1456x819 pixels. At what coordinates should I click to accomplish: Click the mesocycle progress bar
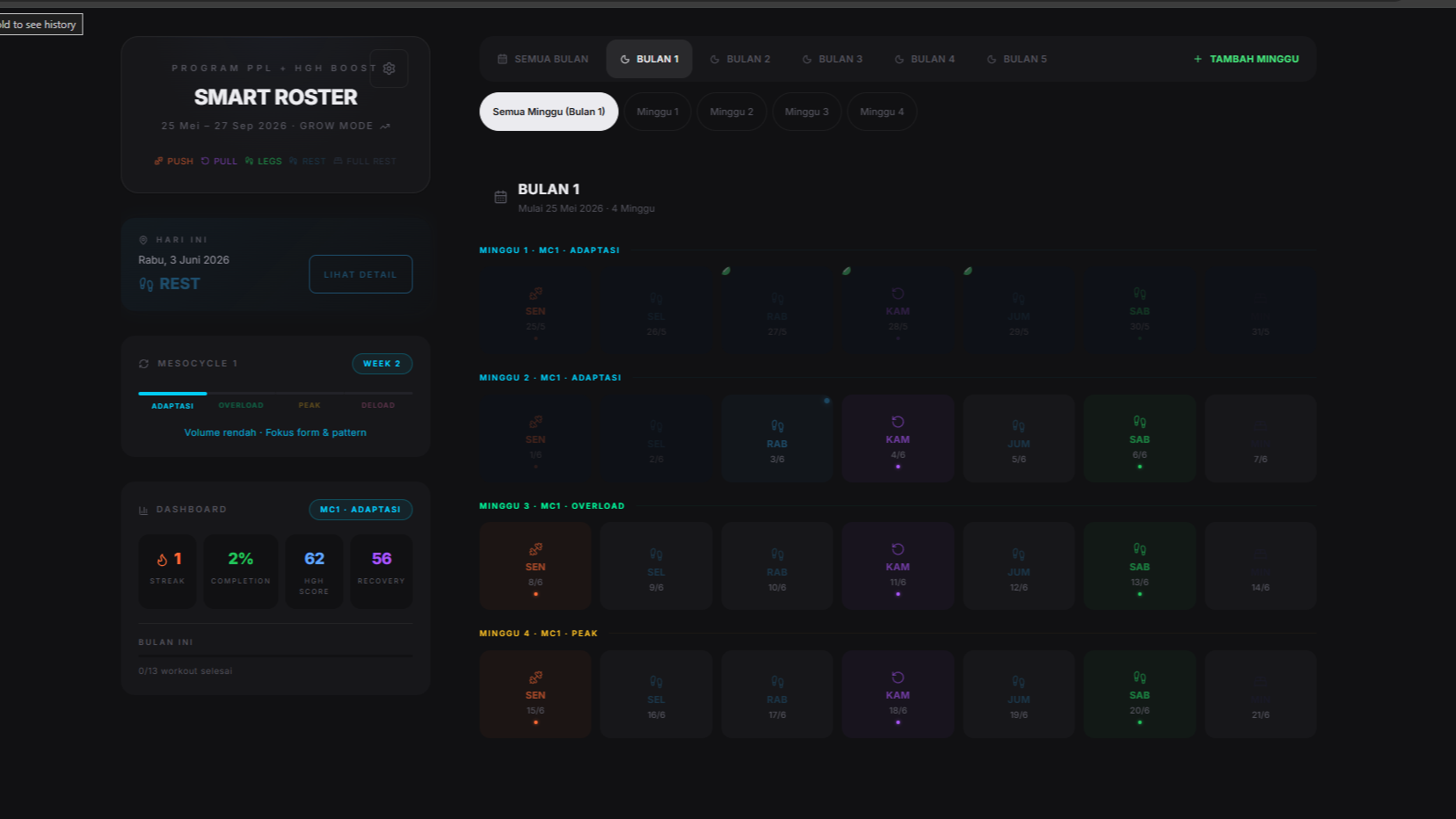click(x=275, y=394)
